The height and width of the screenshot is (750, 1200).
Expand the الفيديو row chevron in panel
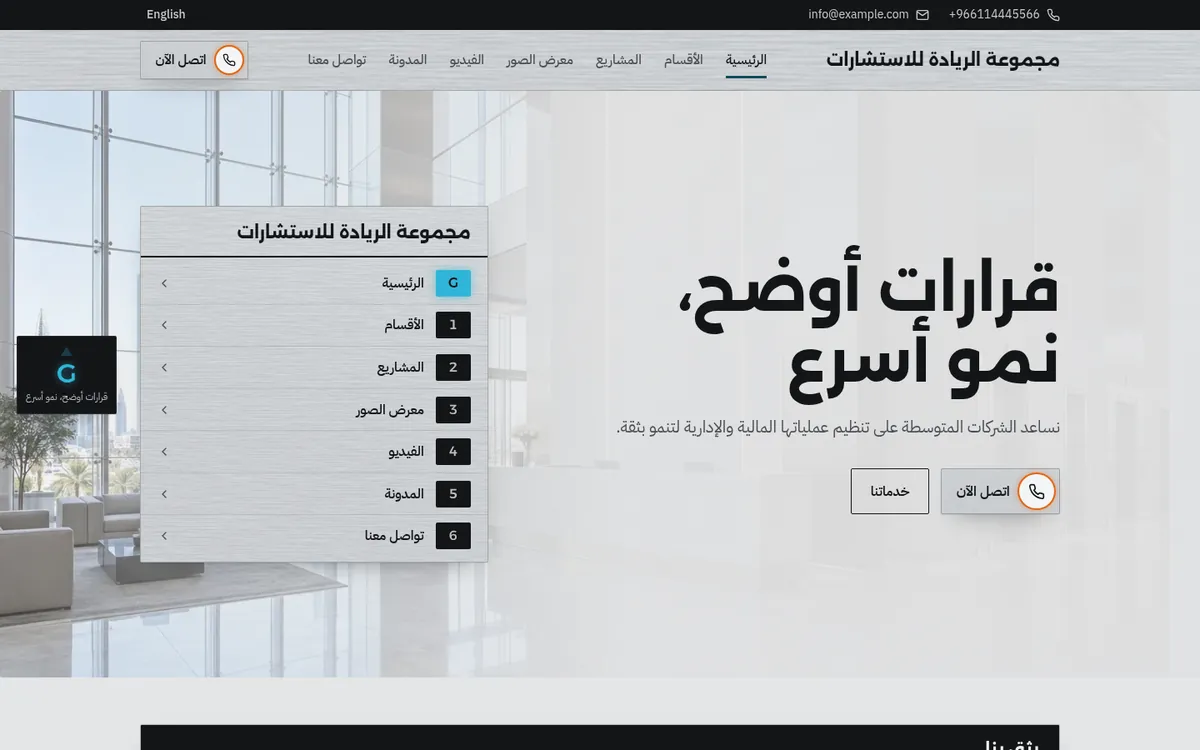[x=164, y=452]
